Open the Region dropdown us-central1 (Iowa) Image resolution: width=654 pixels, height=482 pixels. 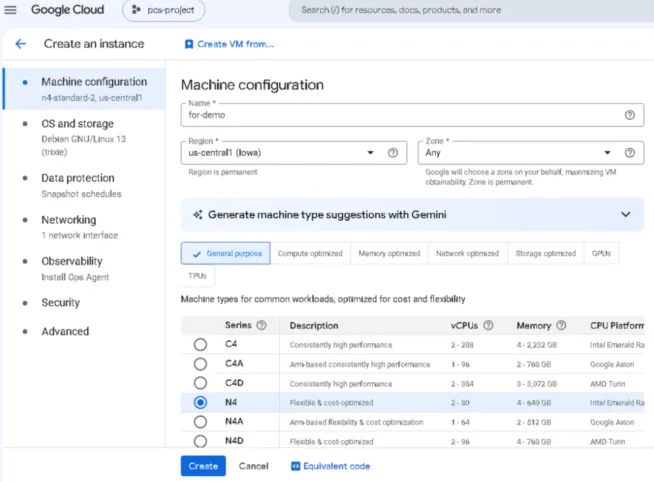click(x=294, y=153)
